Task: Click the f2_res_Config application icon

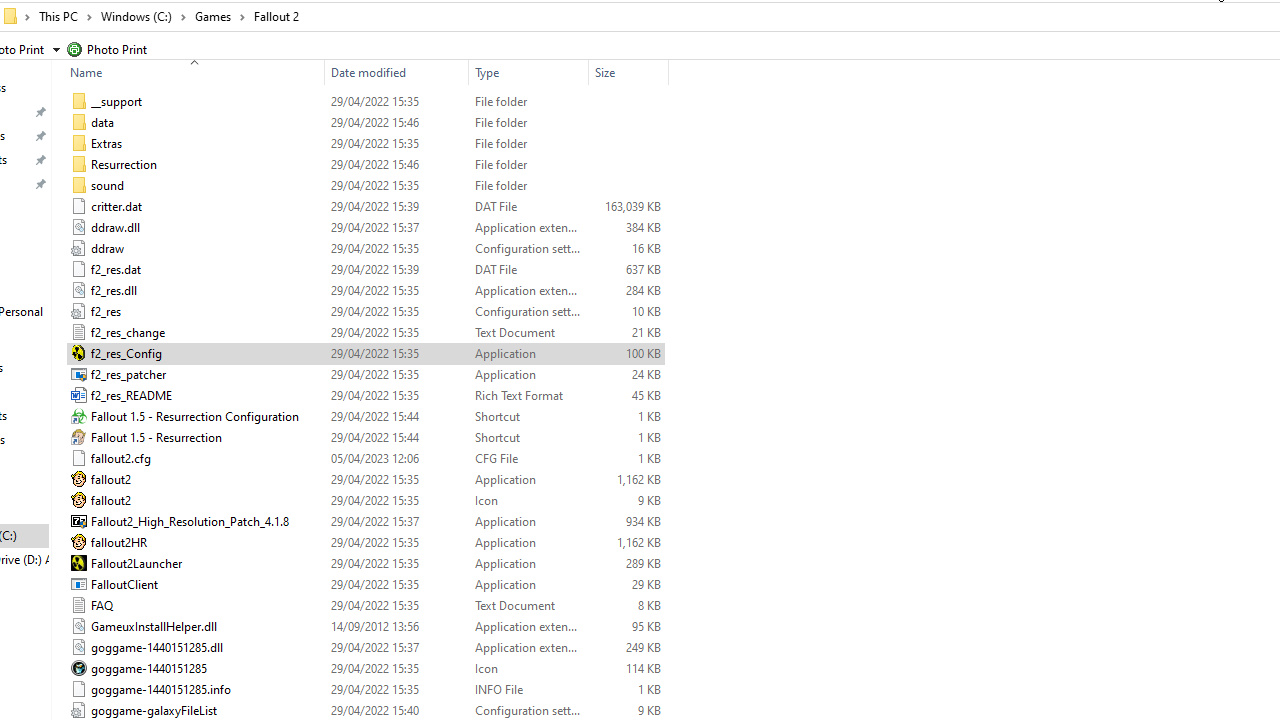Action: pyautogui.click(x=79, y=353)
